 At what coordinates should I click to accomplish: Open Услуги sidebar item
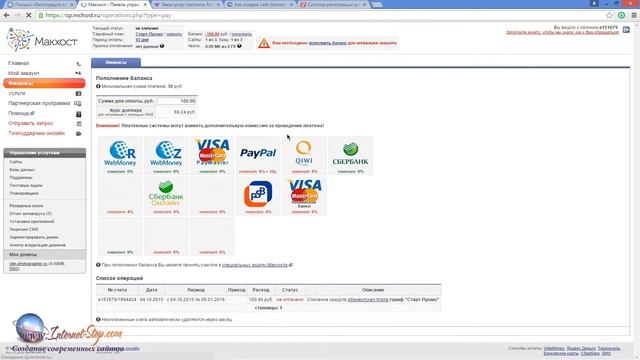[17, 93]
